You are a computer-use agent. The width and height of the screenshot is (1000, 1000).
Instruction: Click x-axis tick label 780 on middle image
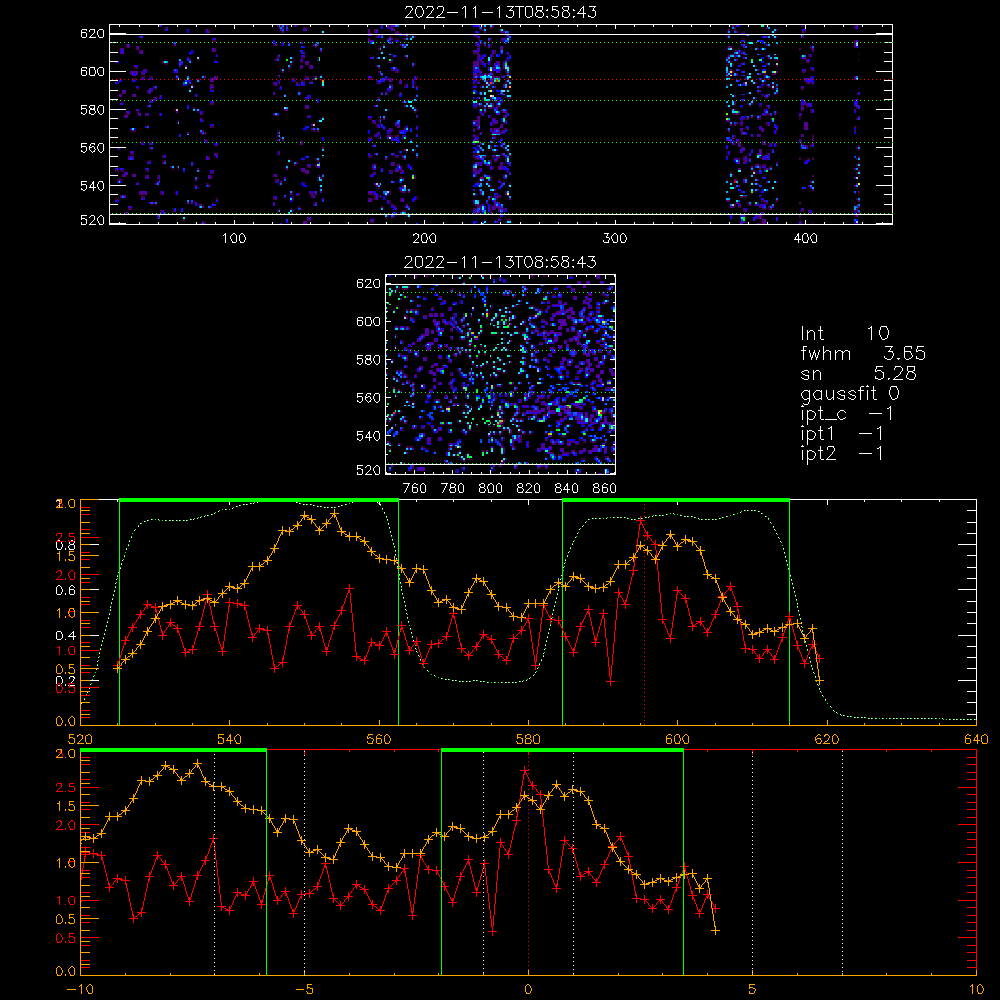(453, 489)
